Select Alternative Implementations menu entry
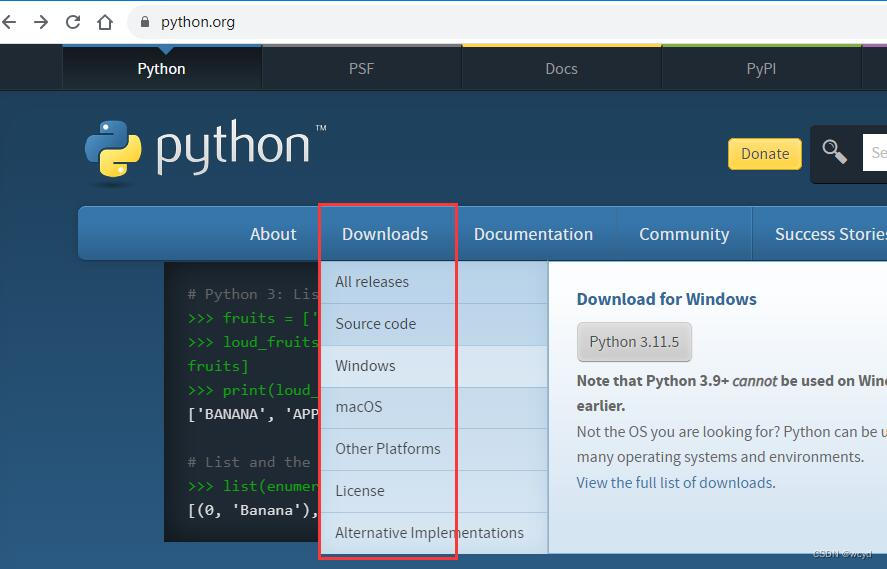This screenshot has height=569, width=887. pos(434,533)
